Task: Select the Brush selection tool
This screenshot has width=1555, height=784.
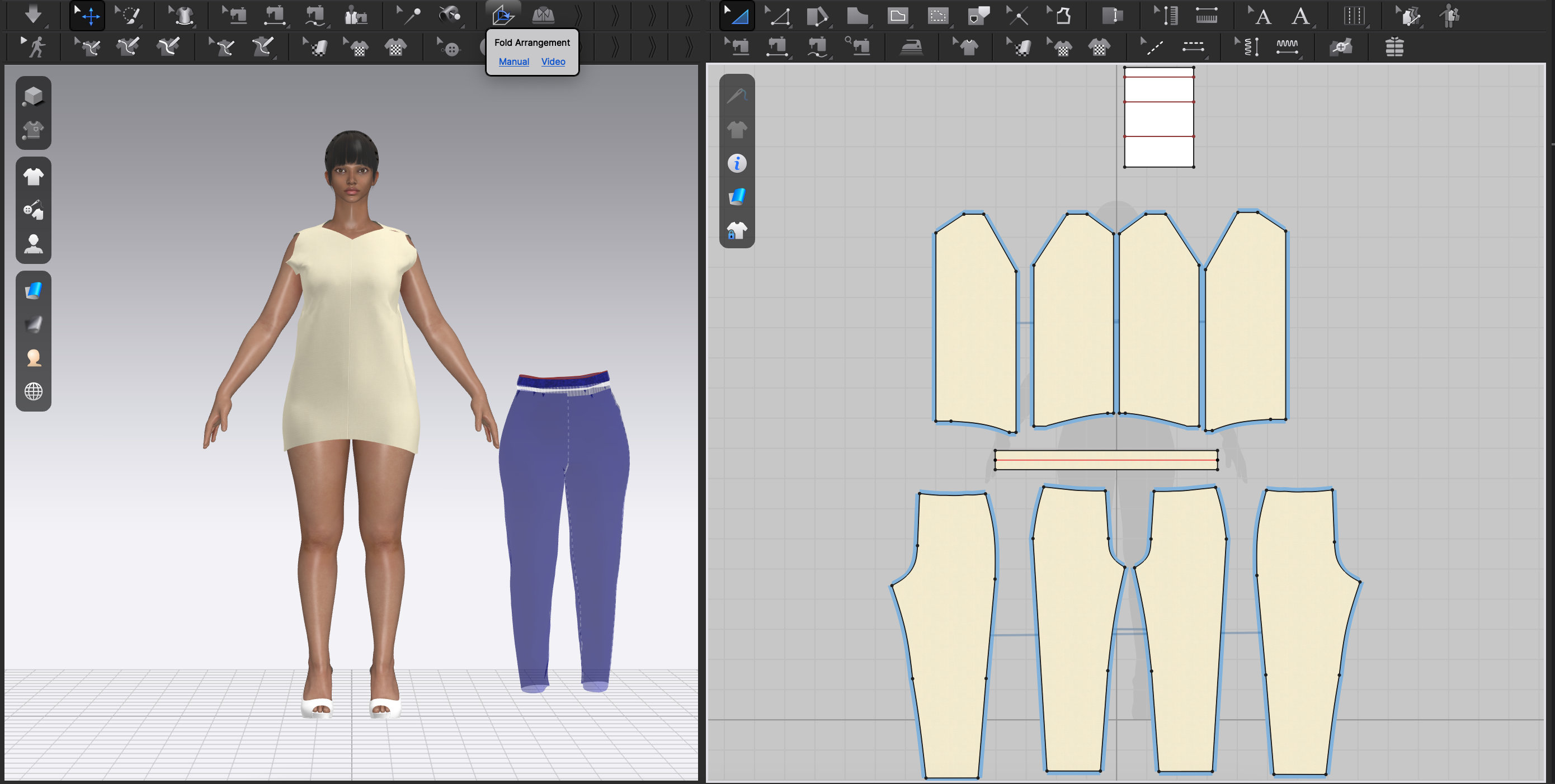Action: pos(129,15)
